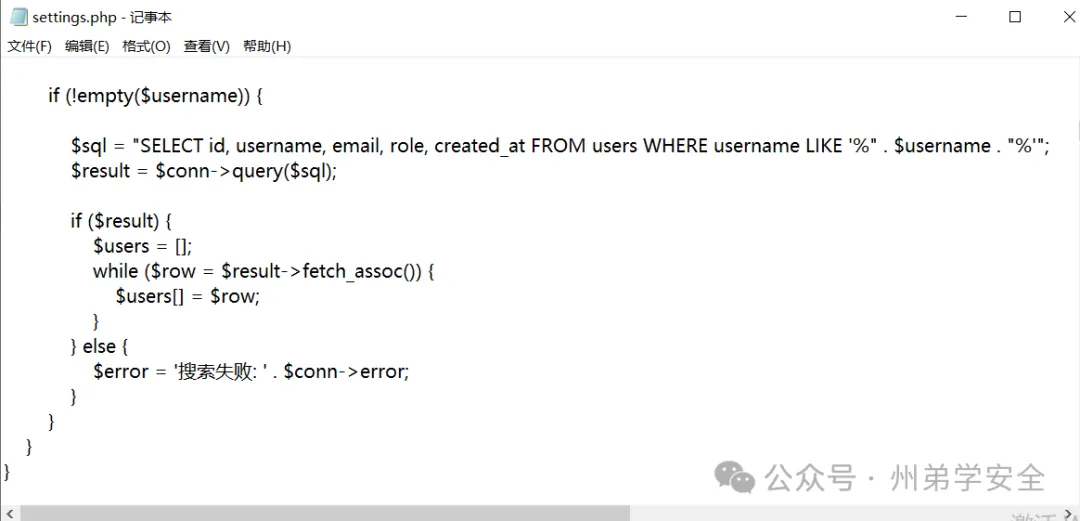Viewport: 1080px width, 521px height.
Task: Click the 搜索失败 error message line
Action: (251, 371)
